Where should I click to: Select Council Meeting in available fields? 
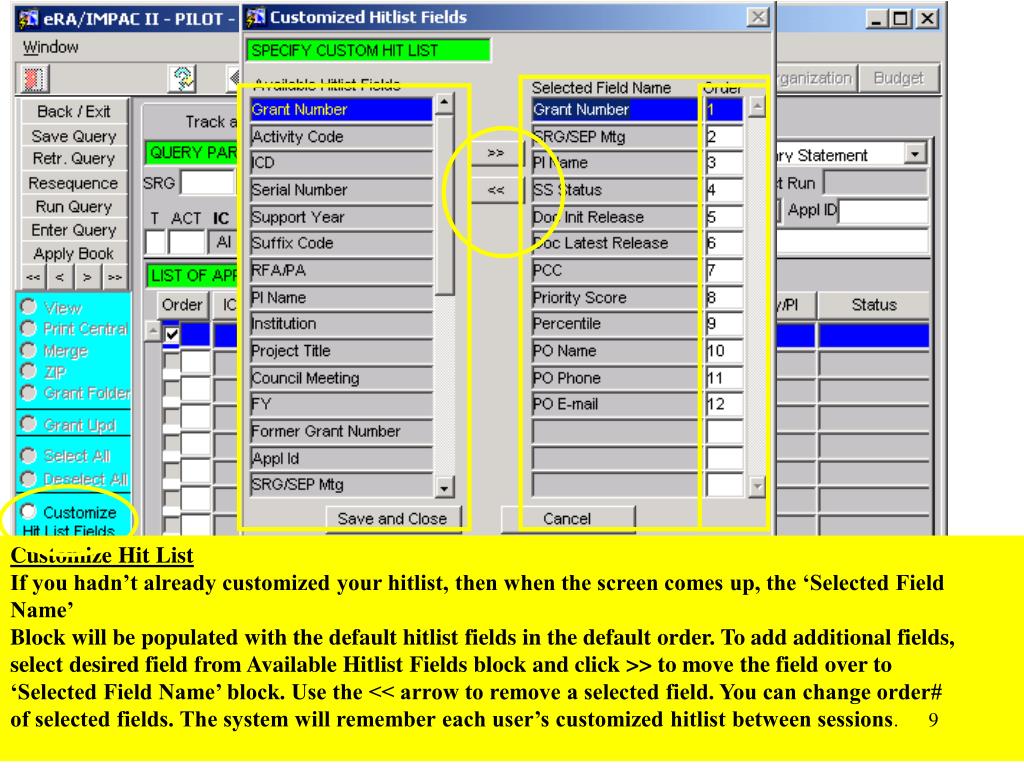[341, 378]
